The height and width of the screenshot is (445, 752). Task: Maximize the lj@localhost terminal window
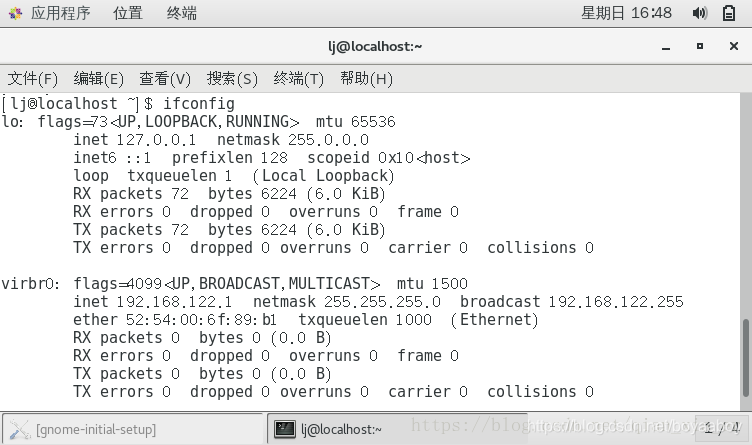coord(700,46)
